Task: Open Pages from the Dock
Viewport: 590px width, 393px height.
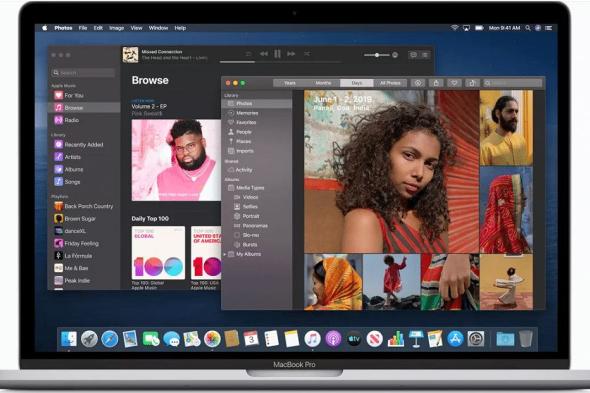Action: 435,339
